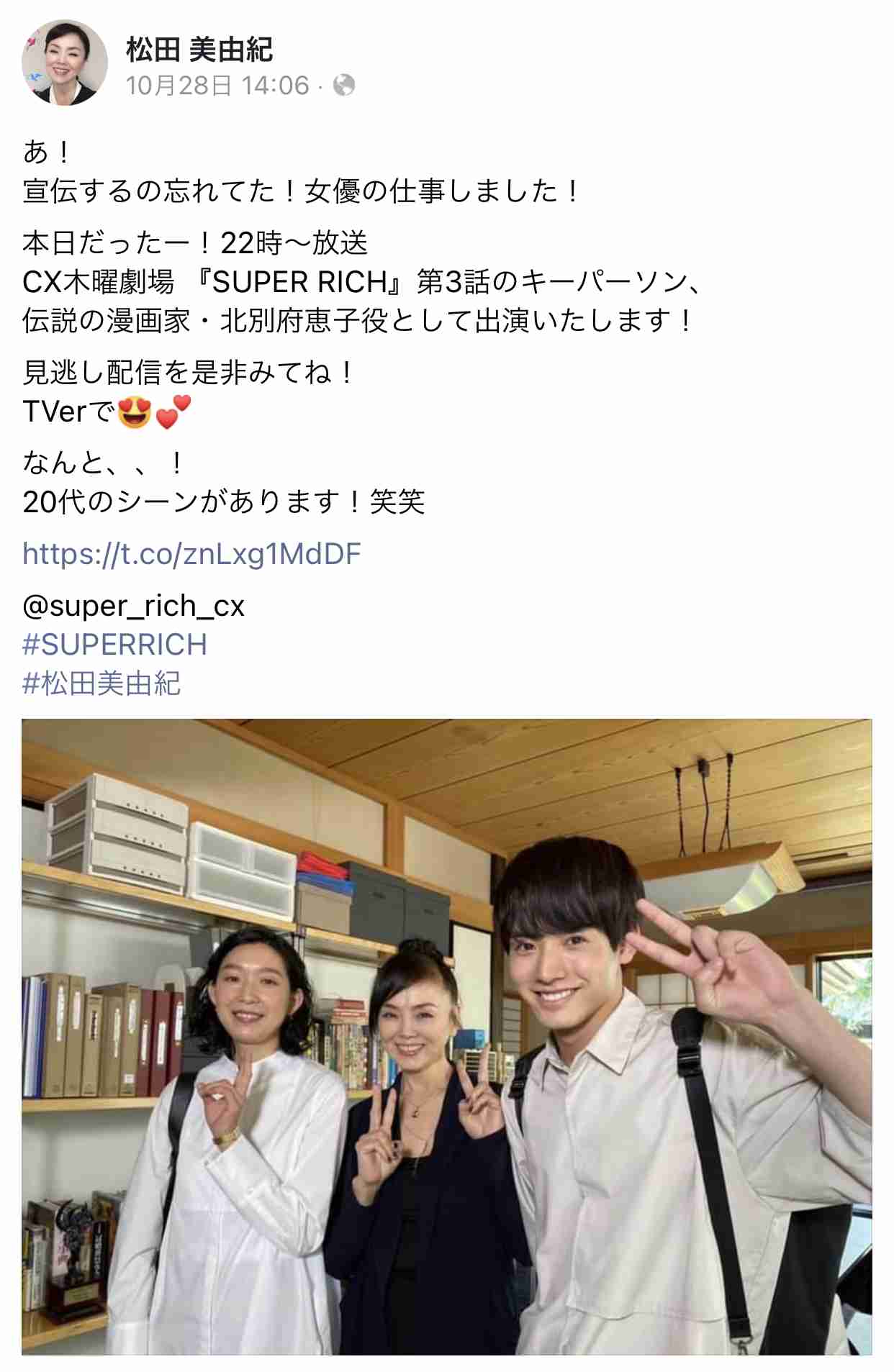Click the #SUPERRICH hashtag
The width and height of the screenshot is (894, 1372).
[115, 645]
